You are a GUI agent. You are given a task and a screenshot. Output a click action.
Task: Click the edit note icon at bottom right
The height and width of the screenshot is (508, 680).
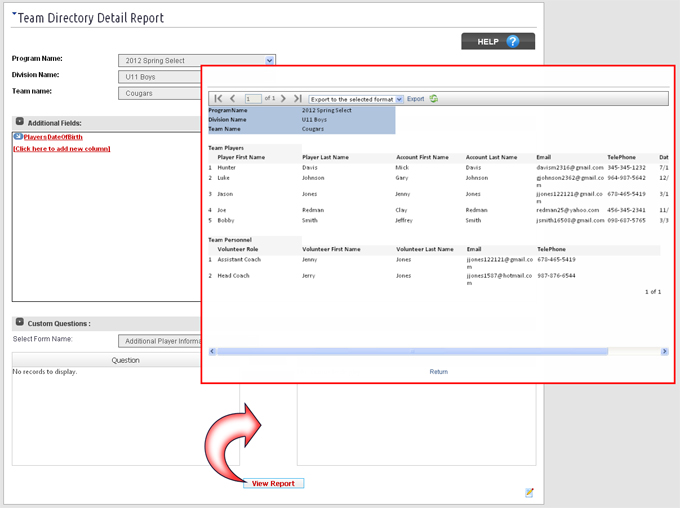(x=529, y=492)
